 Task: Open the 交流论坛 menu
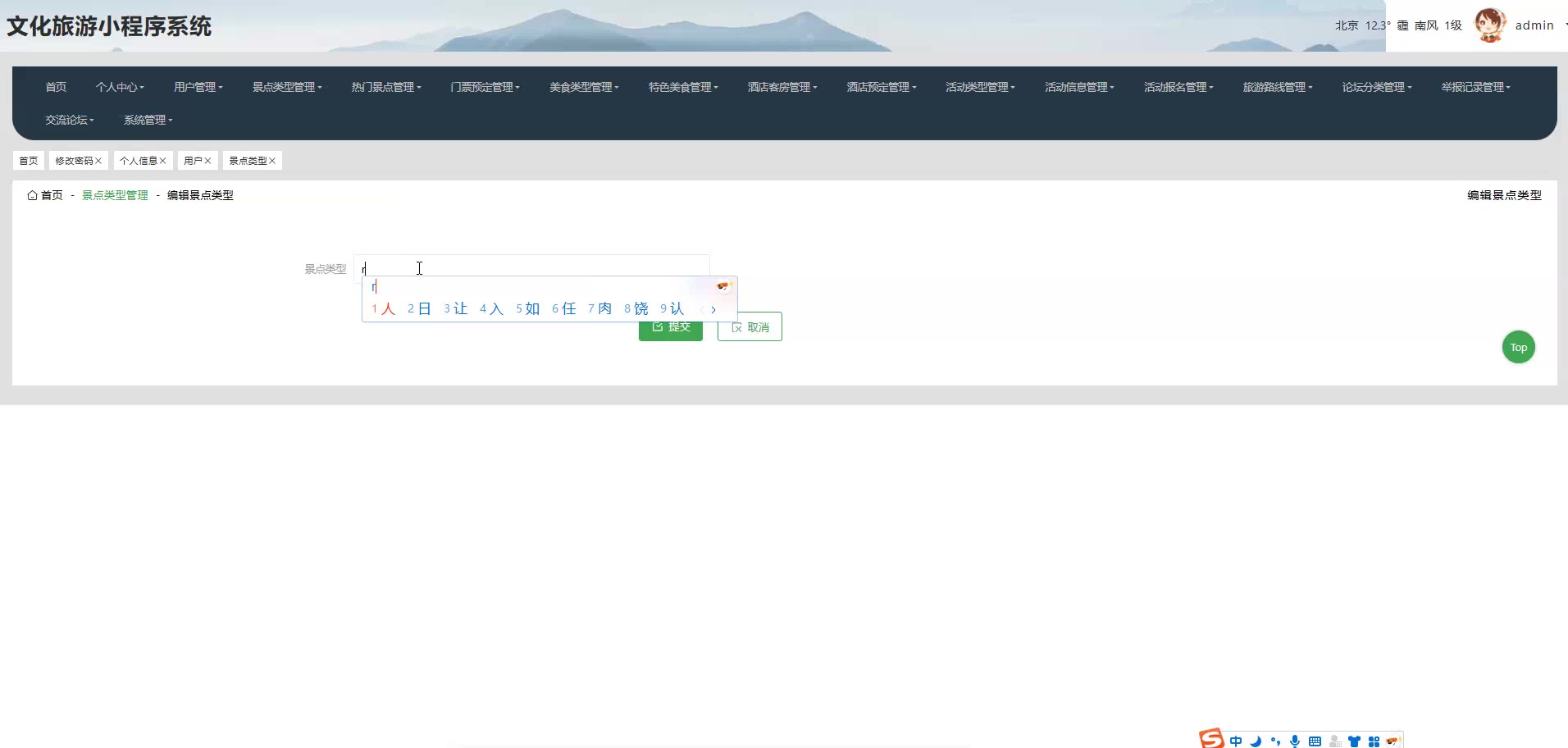click(x=70, y=120)
